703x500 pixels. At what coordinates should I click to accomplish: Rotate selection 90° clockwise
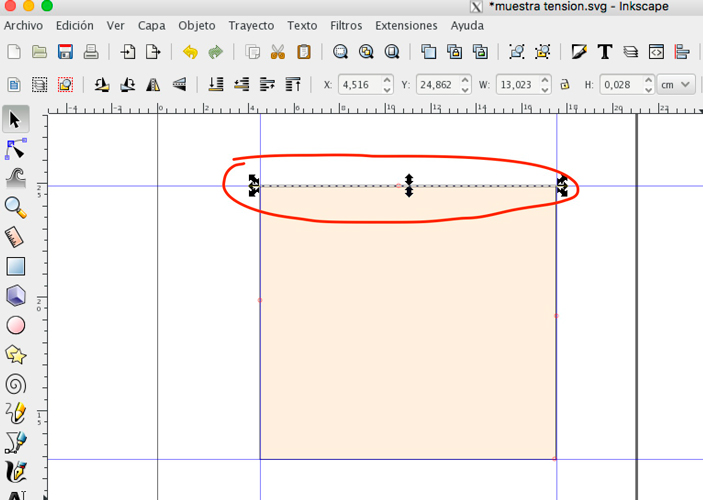click(128, 84)
